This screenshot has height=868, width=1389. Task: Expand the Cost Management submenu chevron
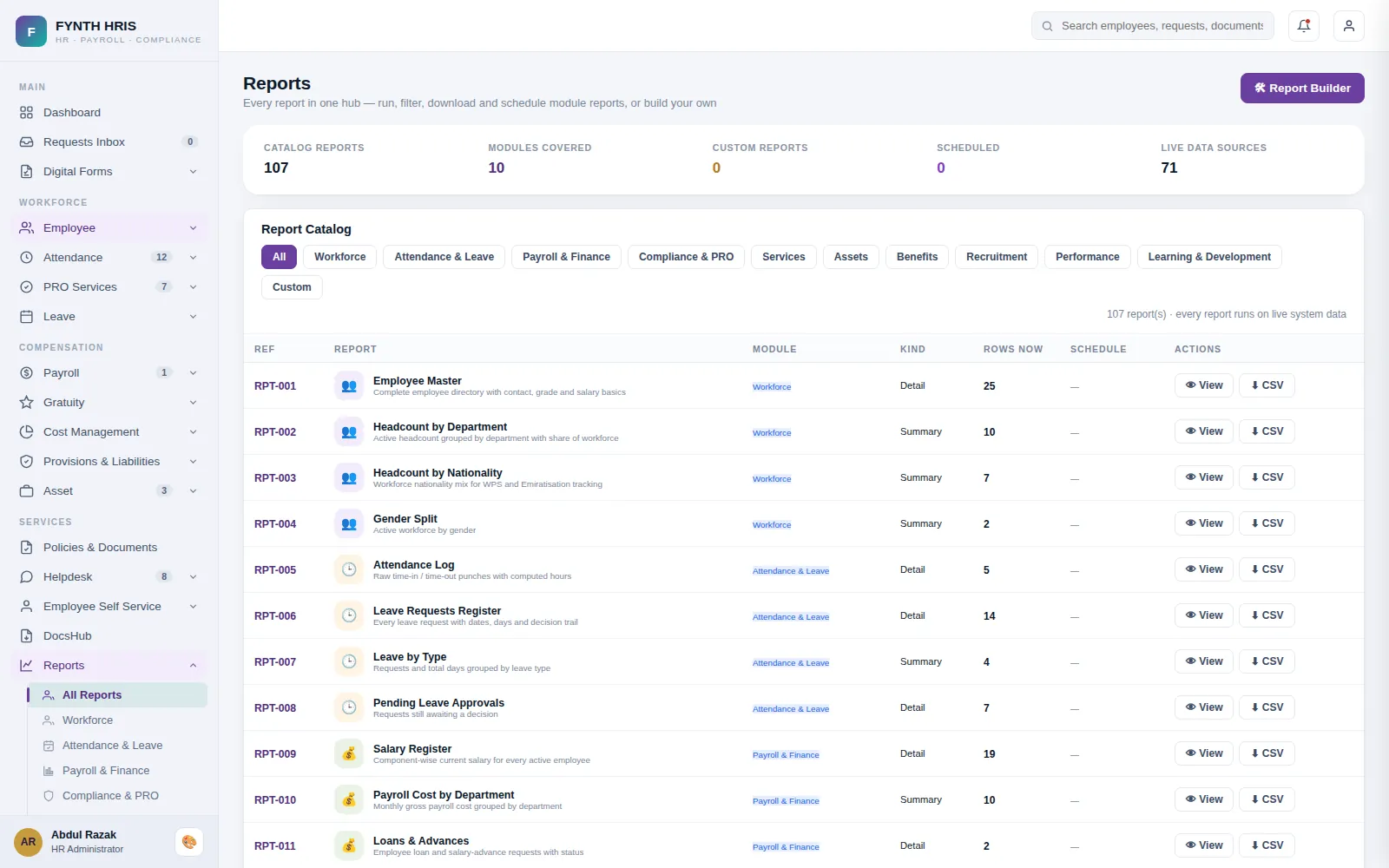(x=193, y=432)
